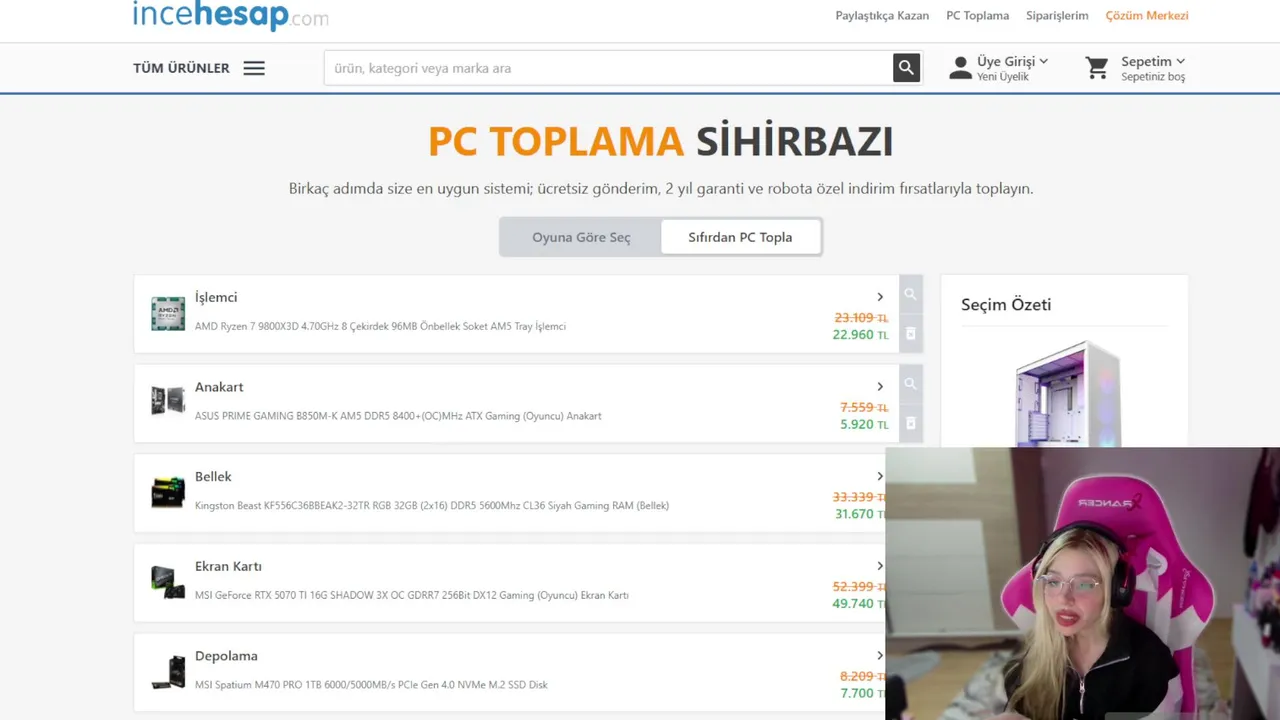Image resolution: width=1280 pixels, height=720 pixels.
Task: Expand the İşlemci row chevron
Action: 880,297
